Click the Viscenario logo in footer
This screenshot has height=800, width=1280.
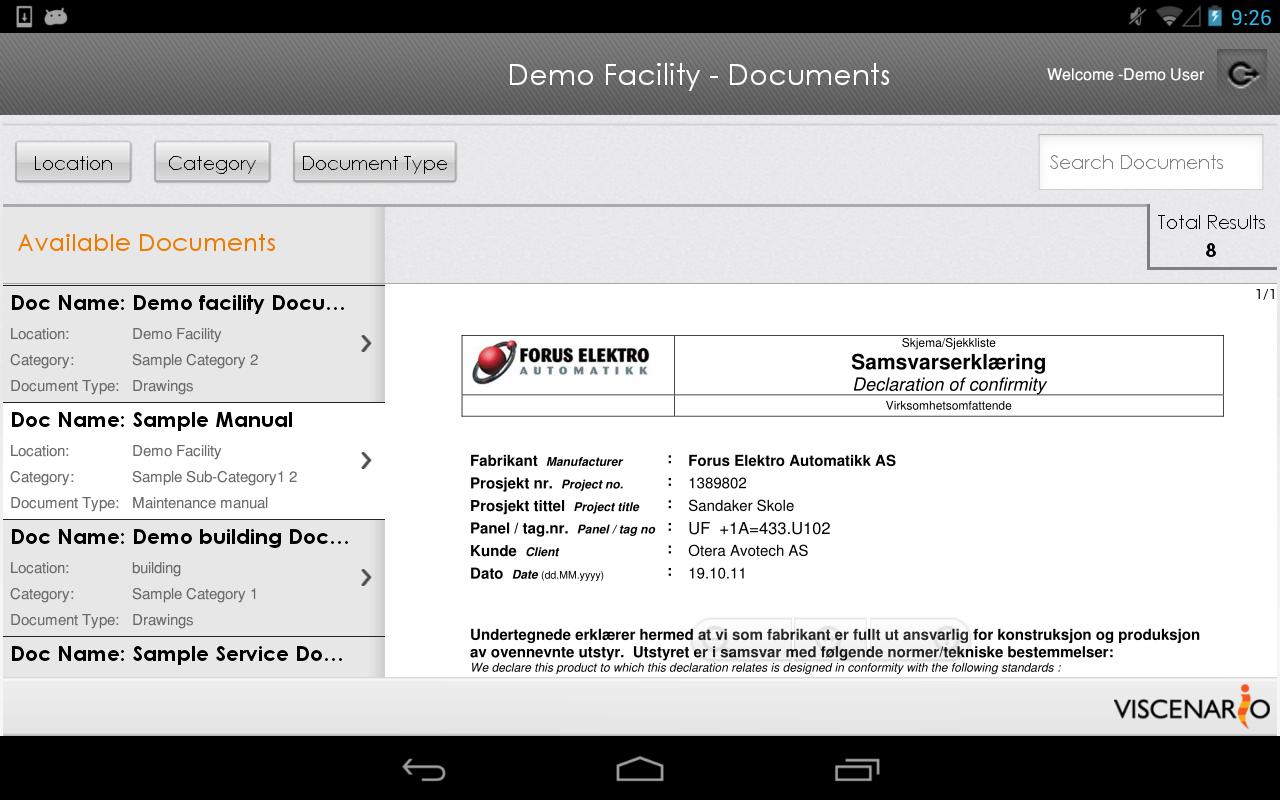1192,707
